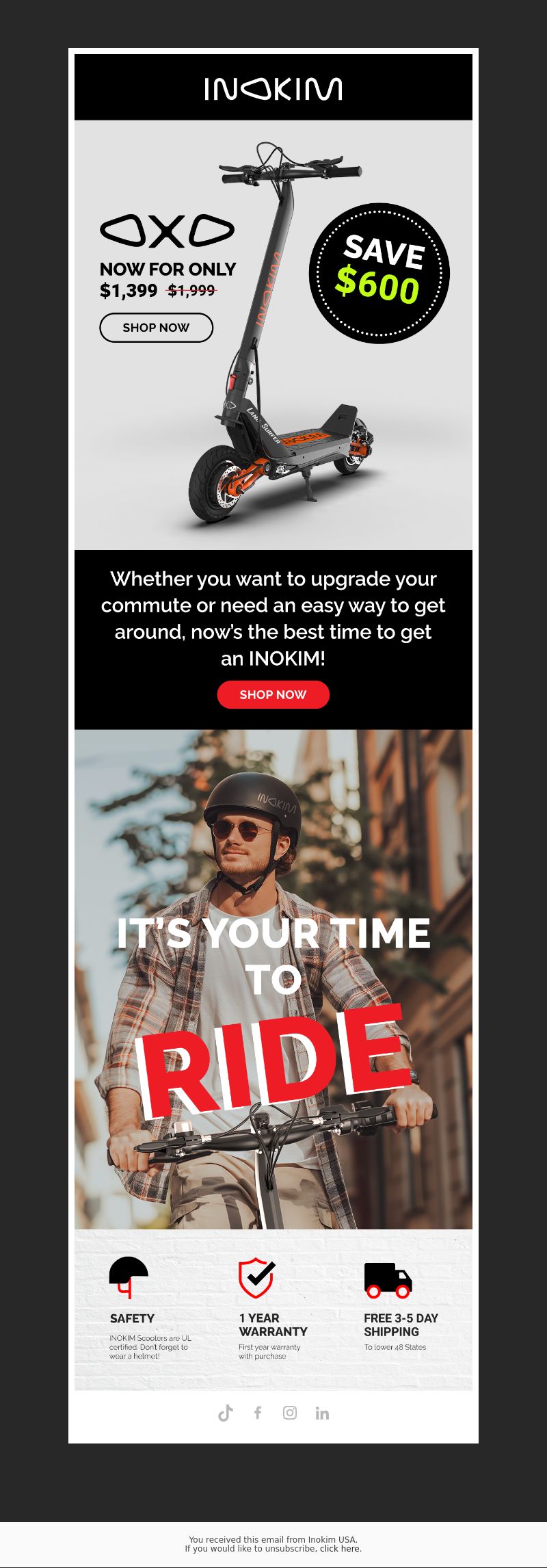
Task: Click the black helmet safety icon
Action: coord(129,1277)
